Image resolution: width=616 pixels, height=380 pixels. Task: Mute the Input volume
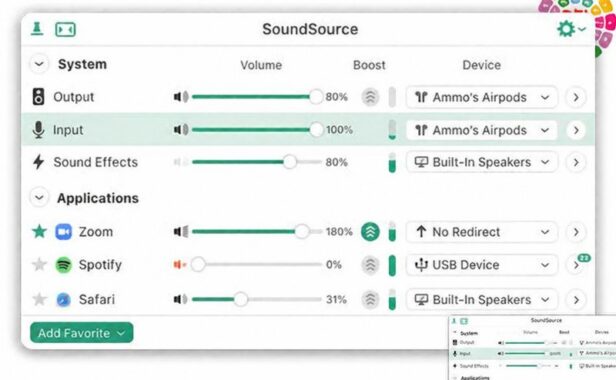181,130
